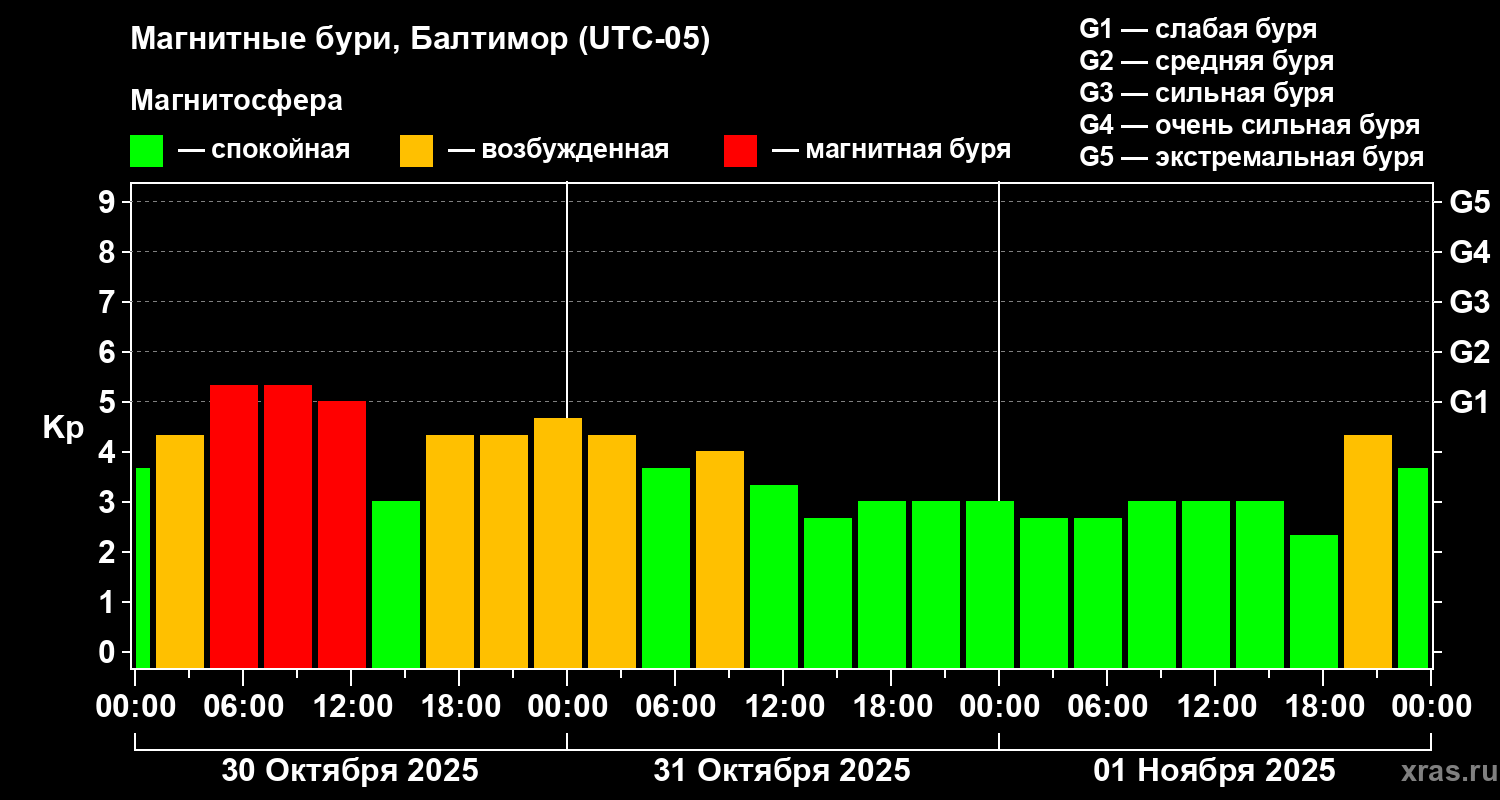Click the midnight divider line starting 01 Ноября

[999, 340]
